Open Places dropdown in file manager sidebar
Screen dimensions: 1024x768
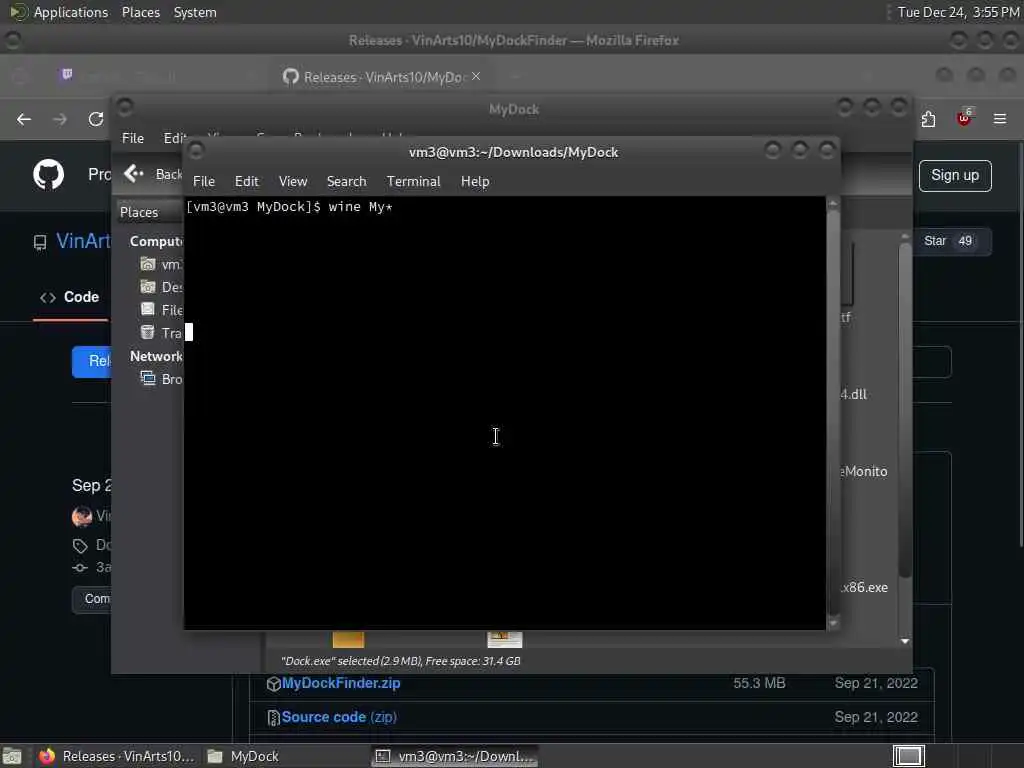point(150,212)
